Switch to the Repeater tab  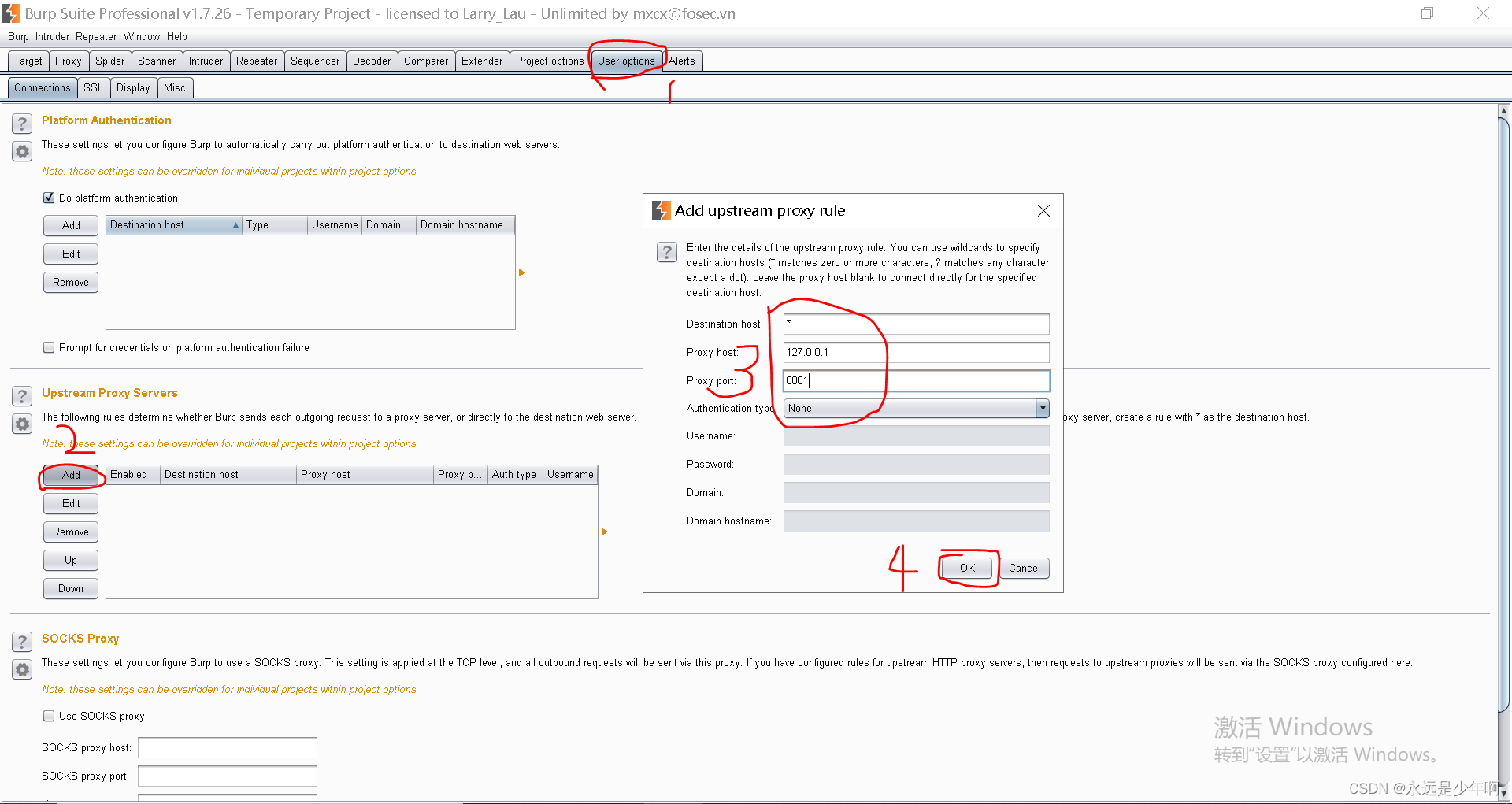[x=257, y=61]
